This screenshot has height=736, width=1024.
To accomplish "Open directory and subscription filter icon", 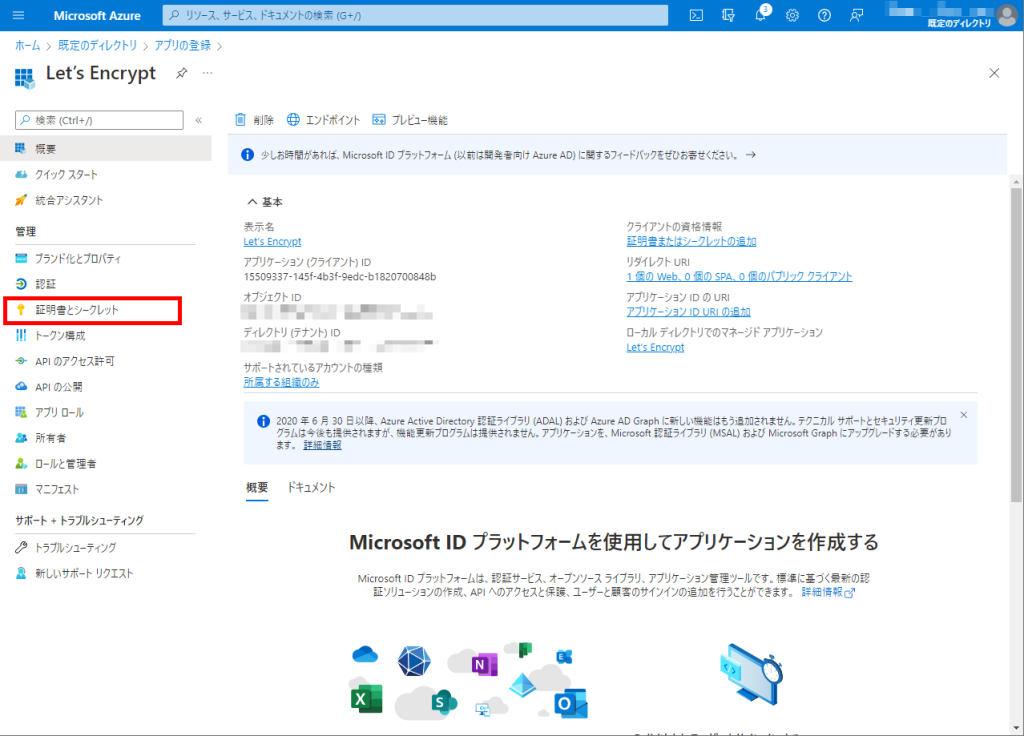I will (x=728, y=15).
